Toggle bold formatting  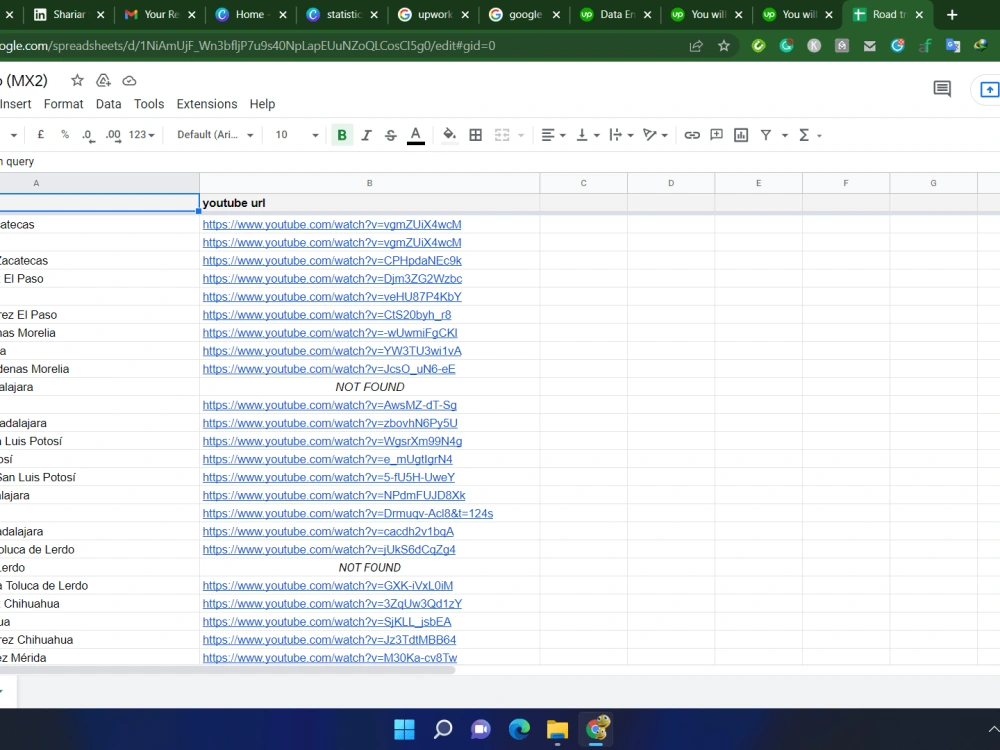click(342, 135)
